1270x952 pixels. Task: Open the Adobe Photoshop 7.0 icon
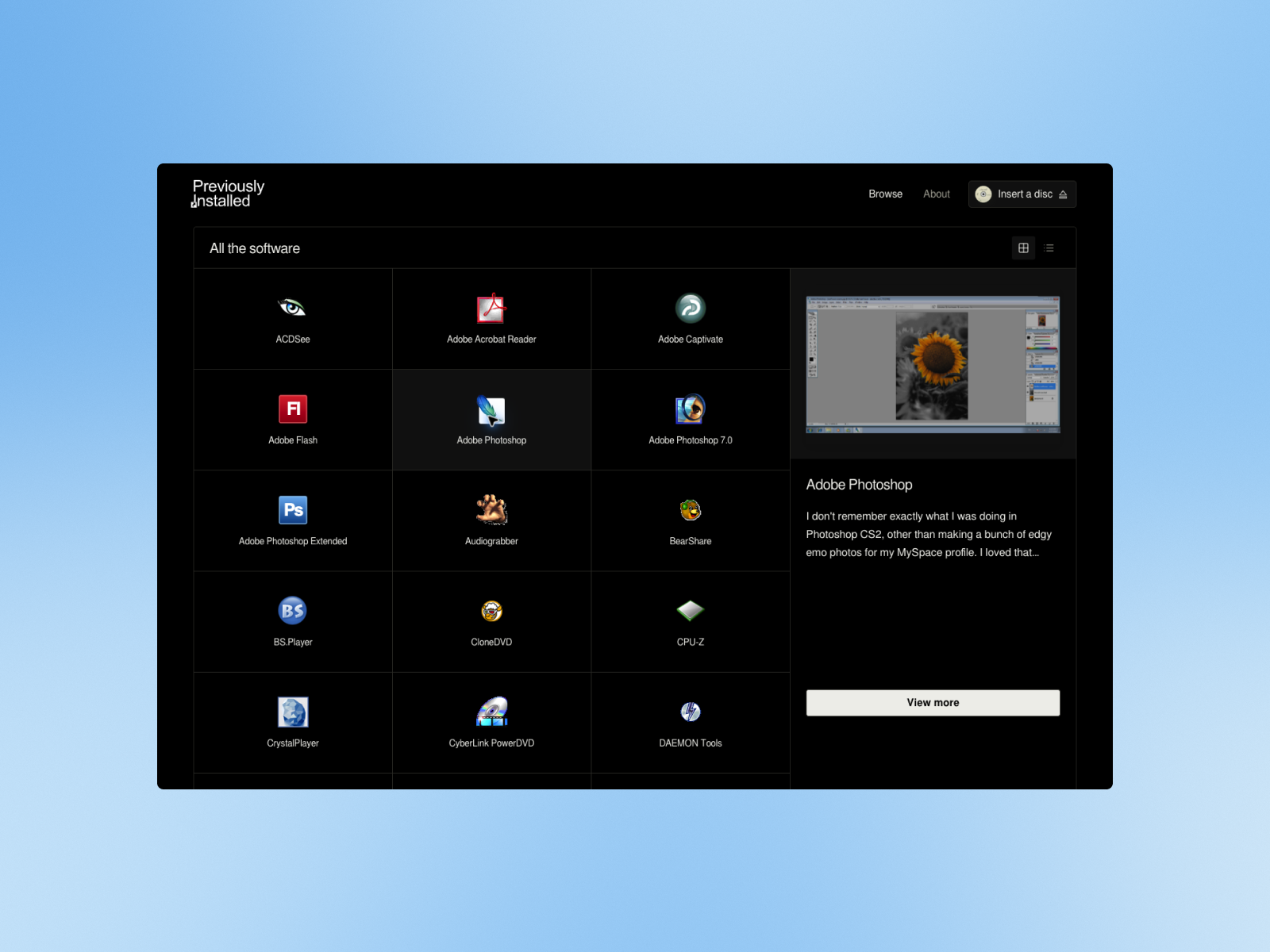(x=691, y=409)
